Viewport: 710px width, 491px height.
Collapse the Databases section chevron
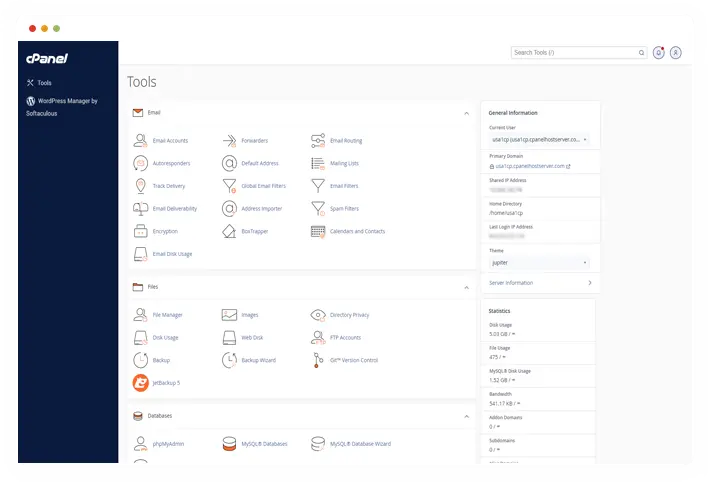466,416
